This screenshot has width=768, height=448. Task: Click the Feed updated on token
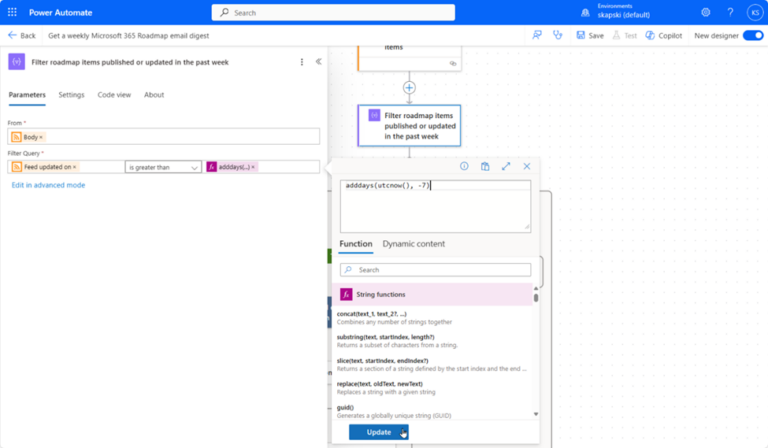coord(44,167)
